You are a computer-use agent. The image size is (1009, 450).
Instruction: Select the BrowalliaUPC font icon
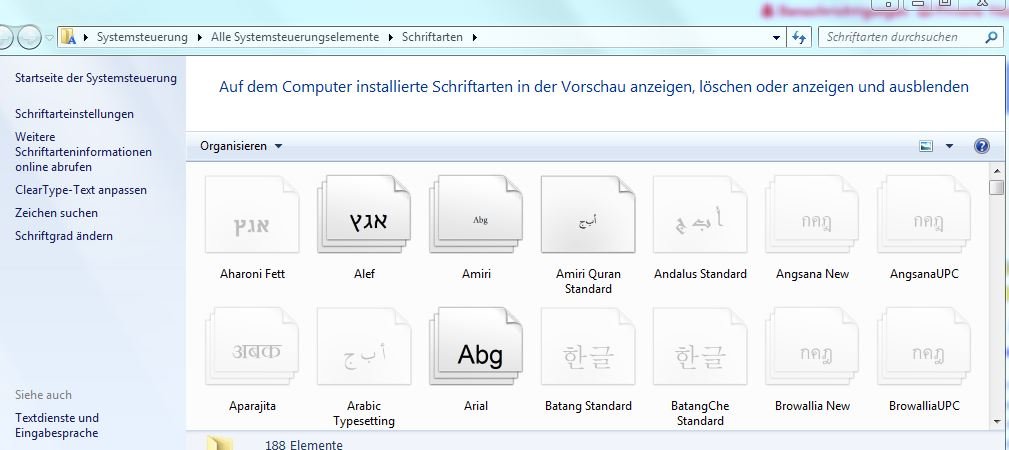point(924,346)
